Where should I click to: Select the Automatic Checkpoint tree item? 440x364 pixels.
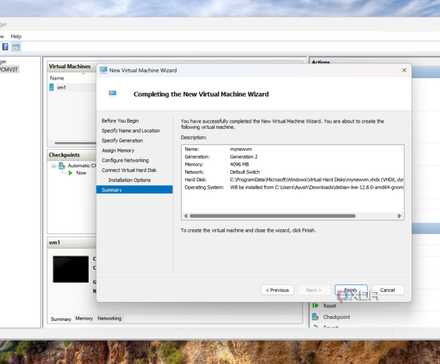82,165
